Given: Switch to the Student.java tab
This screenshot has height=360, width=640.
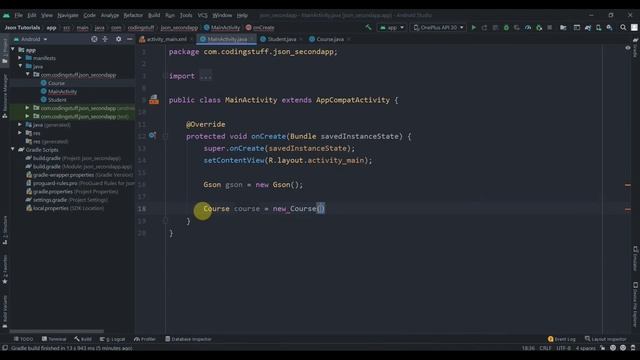Looking at the screenshot, I should (x=282, y=39).
